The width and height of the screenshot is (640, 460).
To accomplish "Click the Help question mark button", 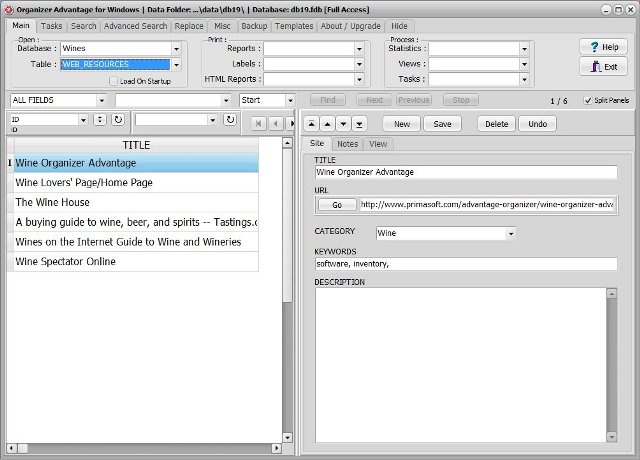I will [603, 47].
